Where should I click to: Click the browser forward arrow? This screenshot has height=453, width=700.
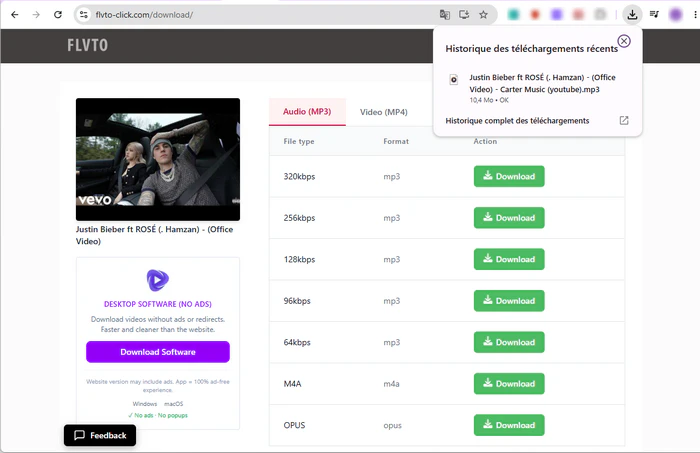36,15
